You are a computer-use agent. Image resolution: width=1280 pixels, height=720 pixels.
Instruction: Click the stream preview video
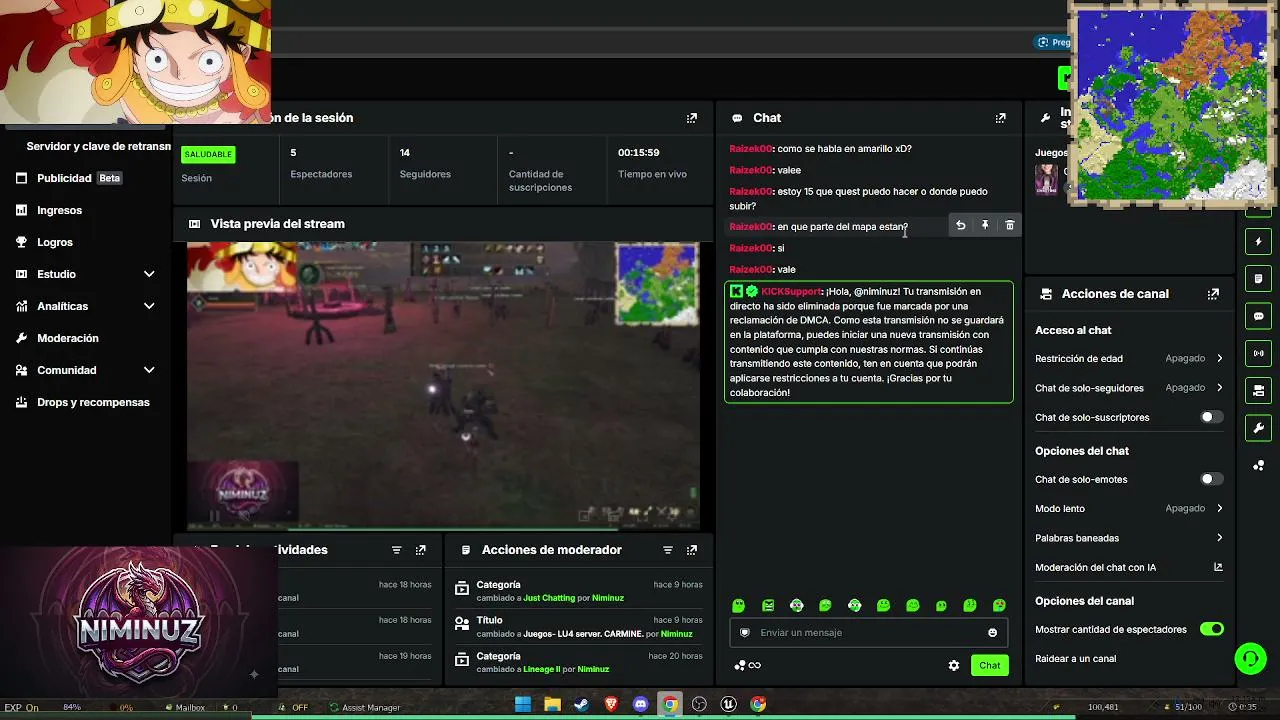(x=443, y=385)
